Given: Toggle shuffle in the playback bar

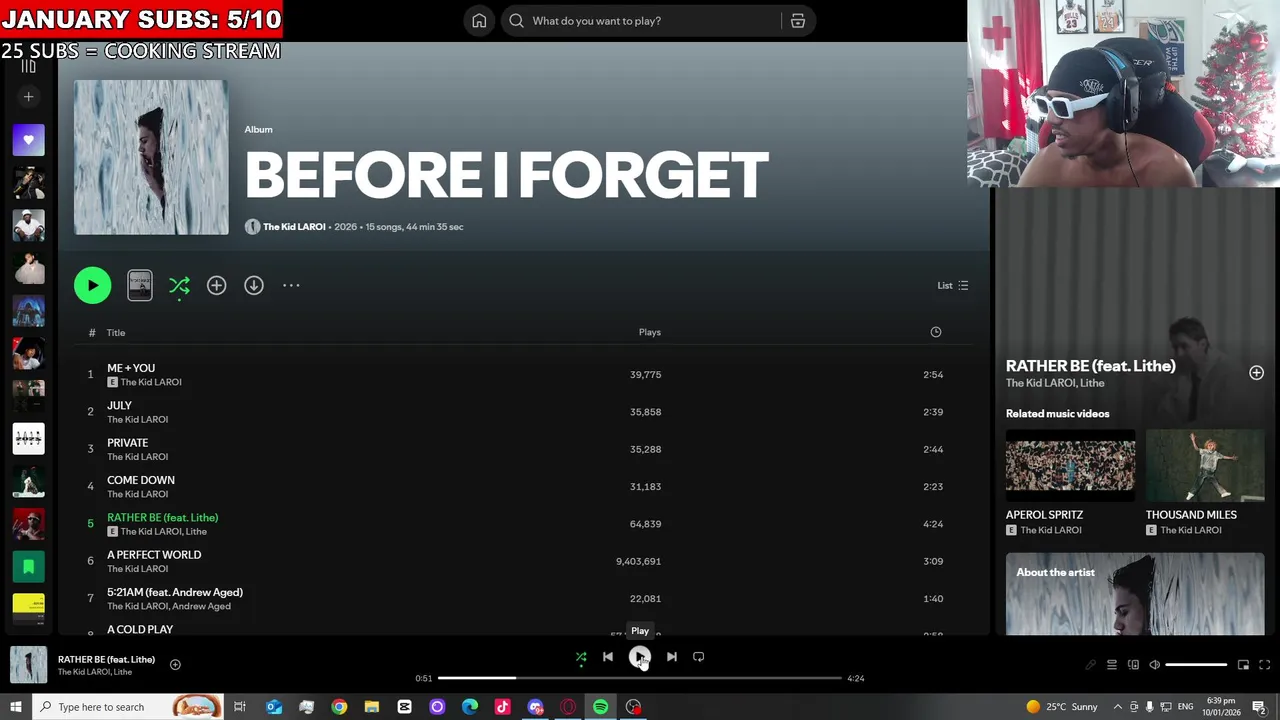Looking at the screenshot, I should pos(581,657).
